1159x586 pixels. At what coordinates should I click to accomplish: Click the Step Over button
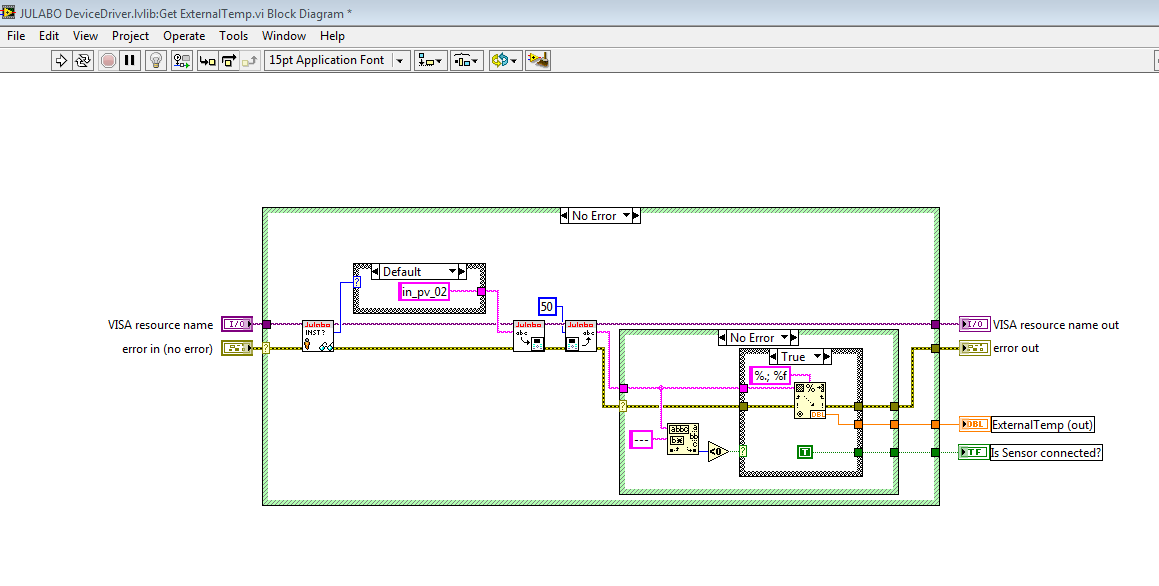(x=229, y=60)
